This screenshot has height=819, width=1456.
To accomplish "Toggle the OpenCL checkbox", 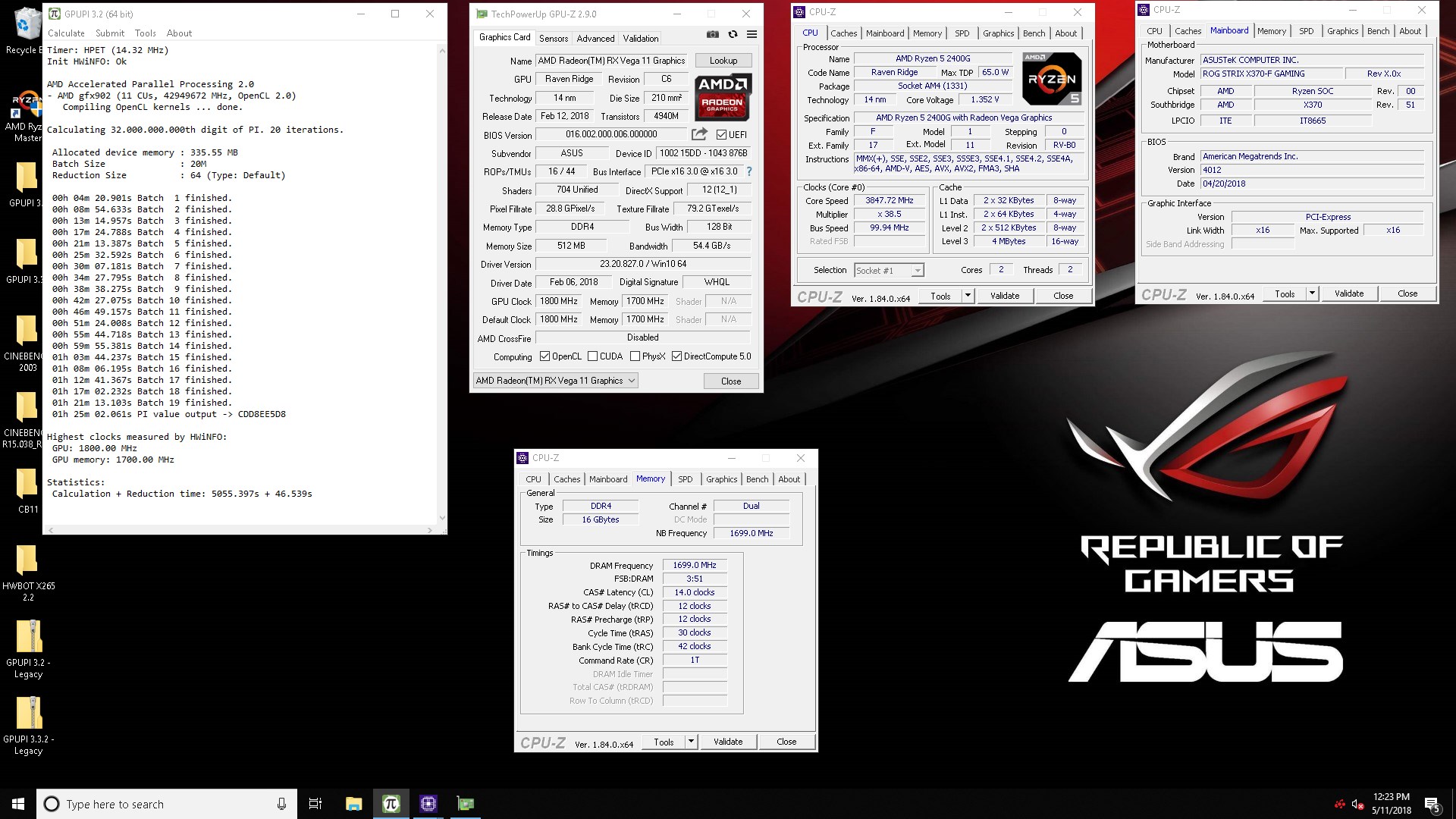I will tap(544, 356).
